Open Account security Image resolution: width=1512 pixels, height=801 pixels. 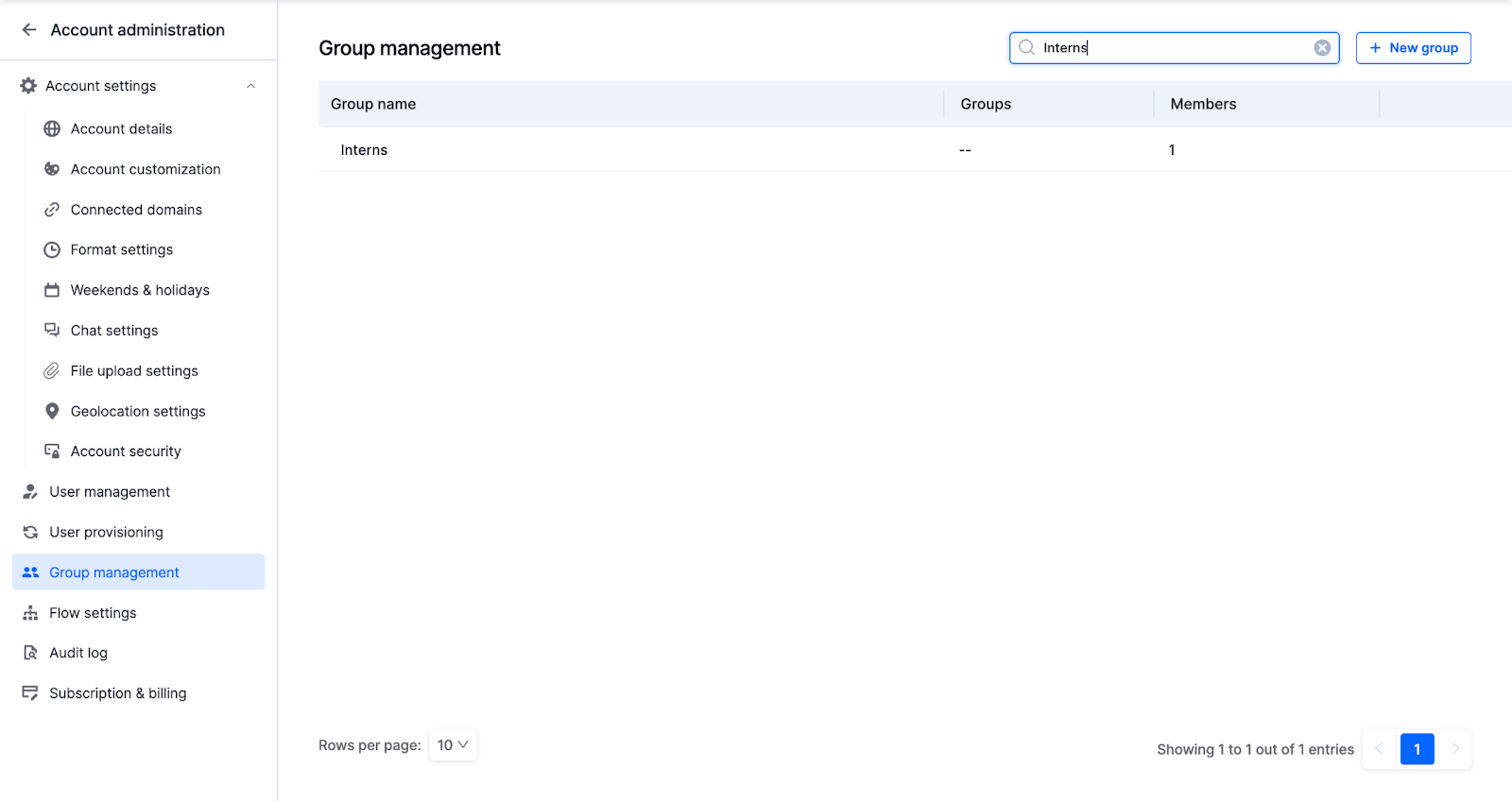(x=126, y=452)
